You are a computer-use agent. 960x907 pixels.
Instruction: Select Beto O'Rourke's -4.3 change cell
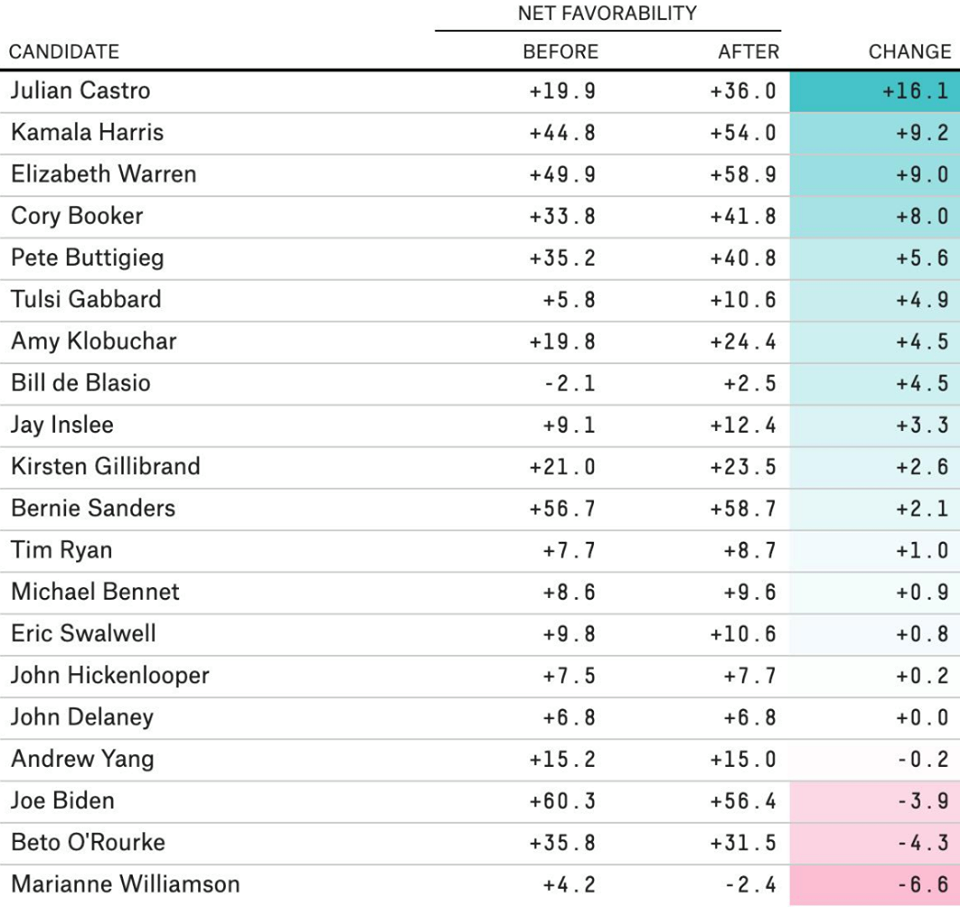coord(875,843)
